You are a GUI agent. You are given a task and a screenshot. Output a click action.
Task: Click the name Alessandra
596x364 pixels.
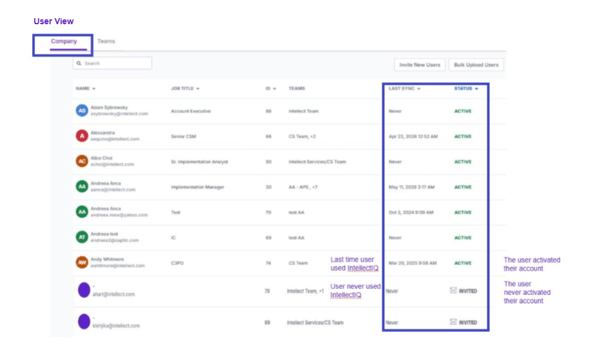pyautogui.click(x=103, y=133)
